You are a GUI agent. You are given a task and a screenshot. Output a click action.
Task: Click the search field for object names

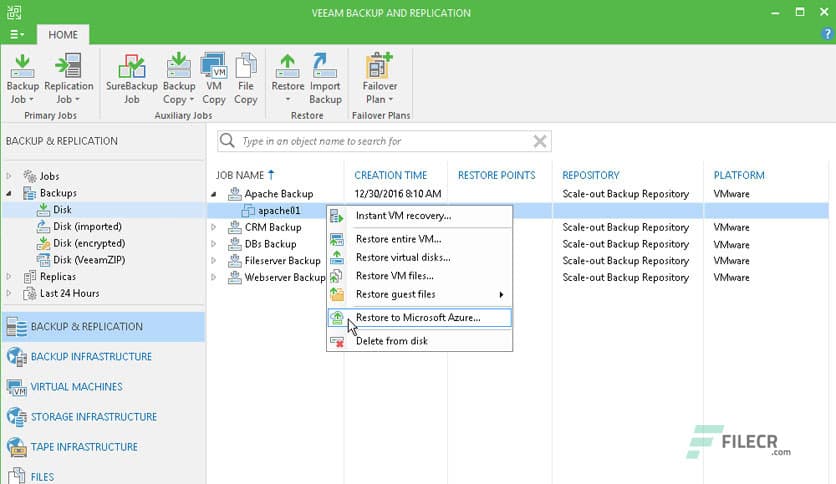pos(384,141)
